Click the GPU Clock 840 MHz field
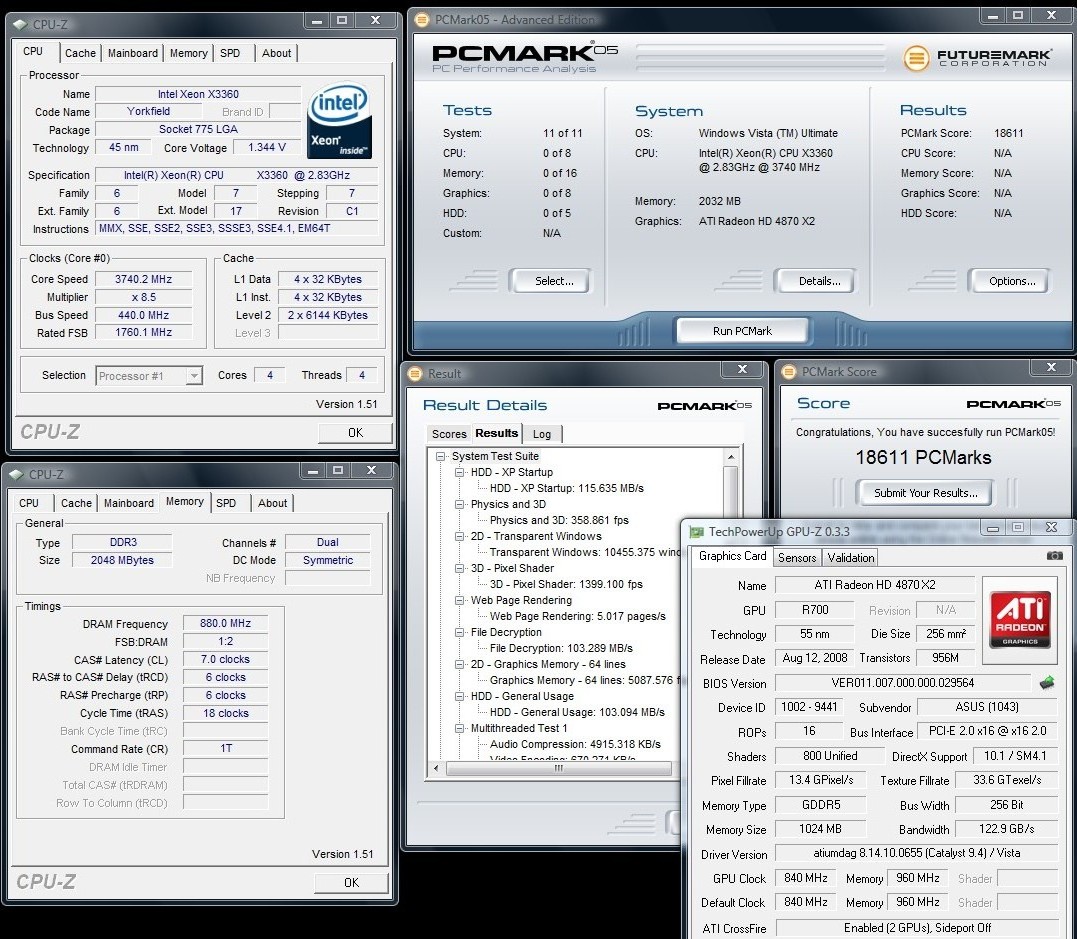Viewport: 1077px width, 939px height. (805, 878)
